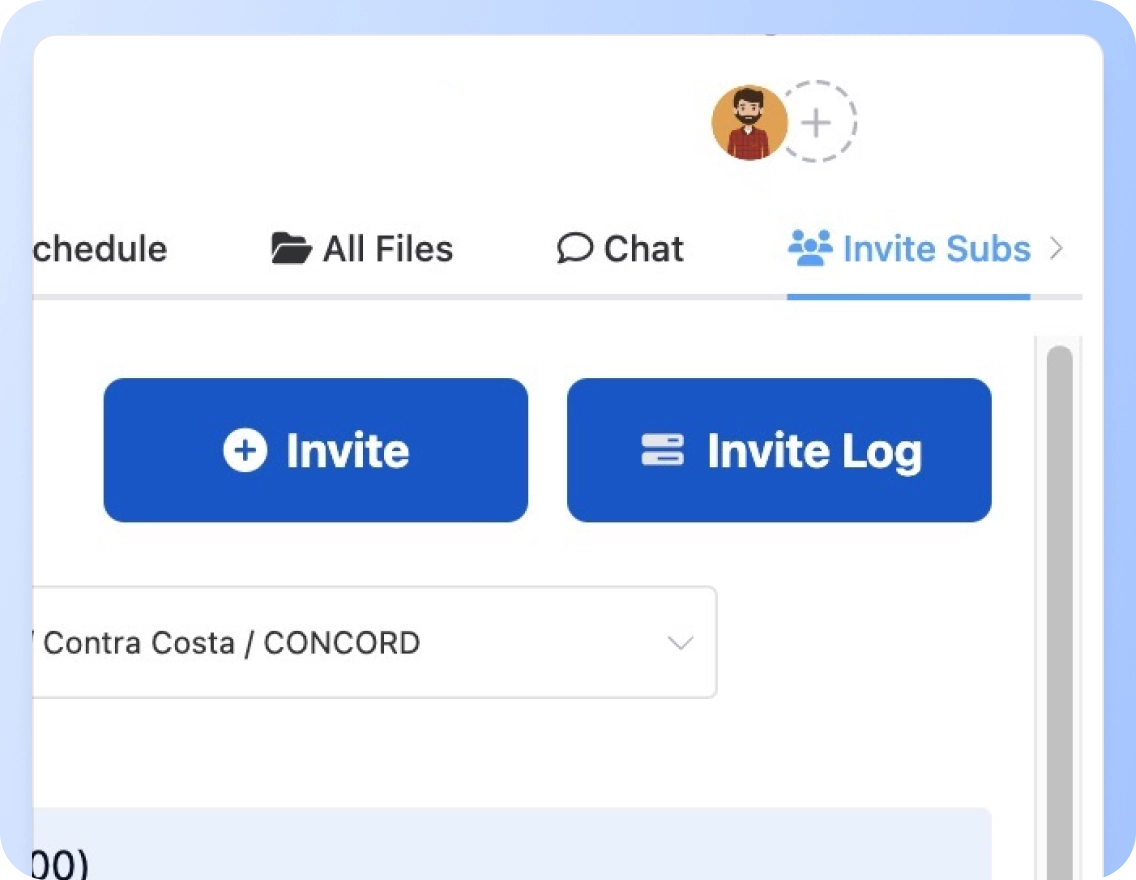Click the scrollbar track above the thumb

1058,341
